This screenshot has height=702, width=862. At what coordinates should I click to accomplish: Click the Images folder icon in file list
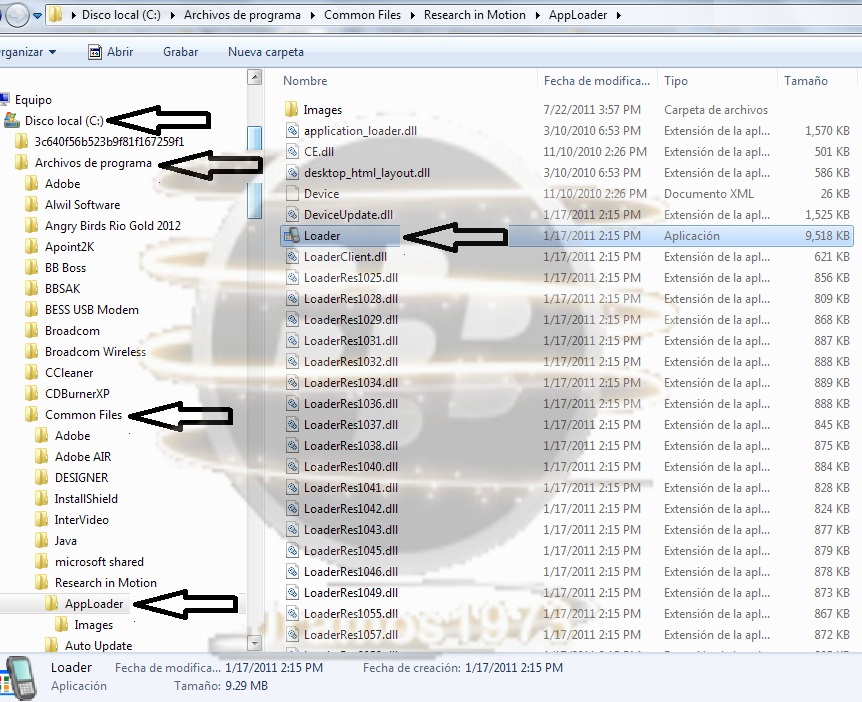(291, 109)
